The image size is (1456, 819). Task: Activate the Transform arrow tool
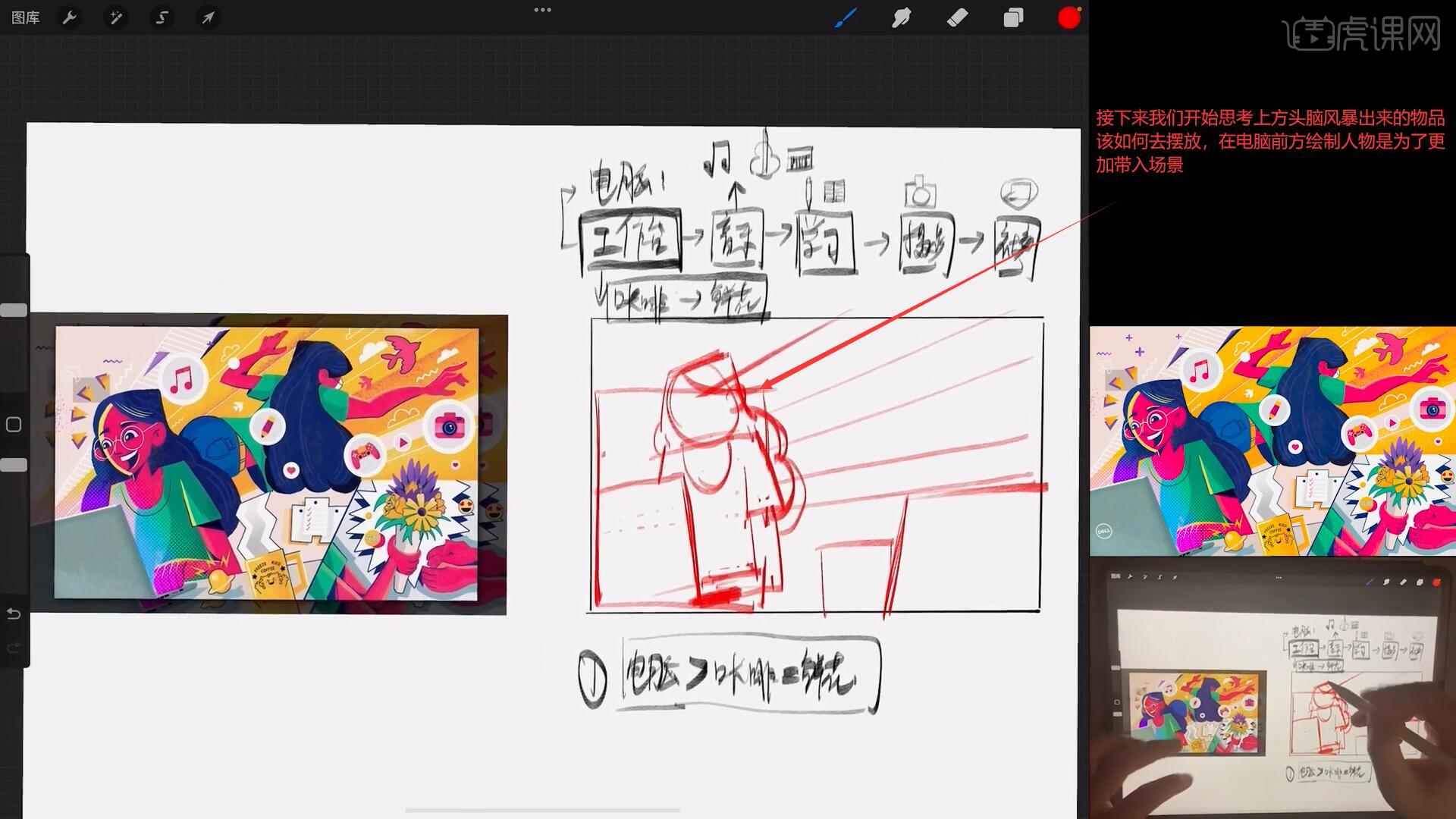(208, 17)
